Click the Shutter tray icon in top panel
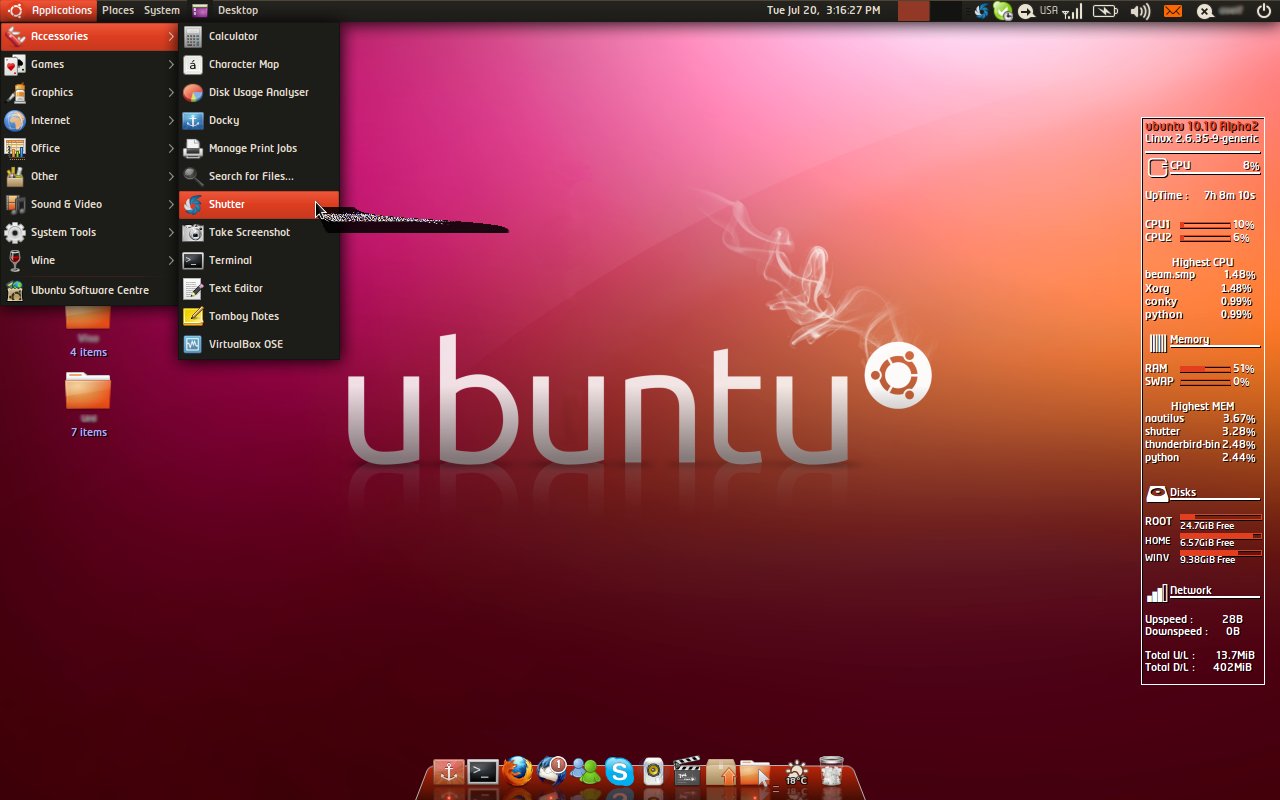 coord(982,11)
